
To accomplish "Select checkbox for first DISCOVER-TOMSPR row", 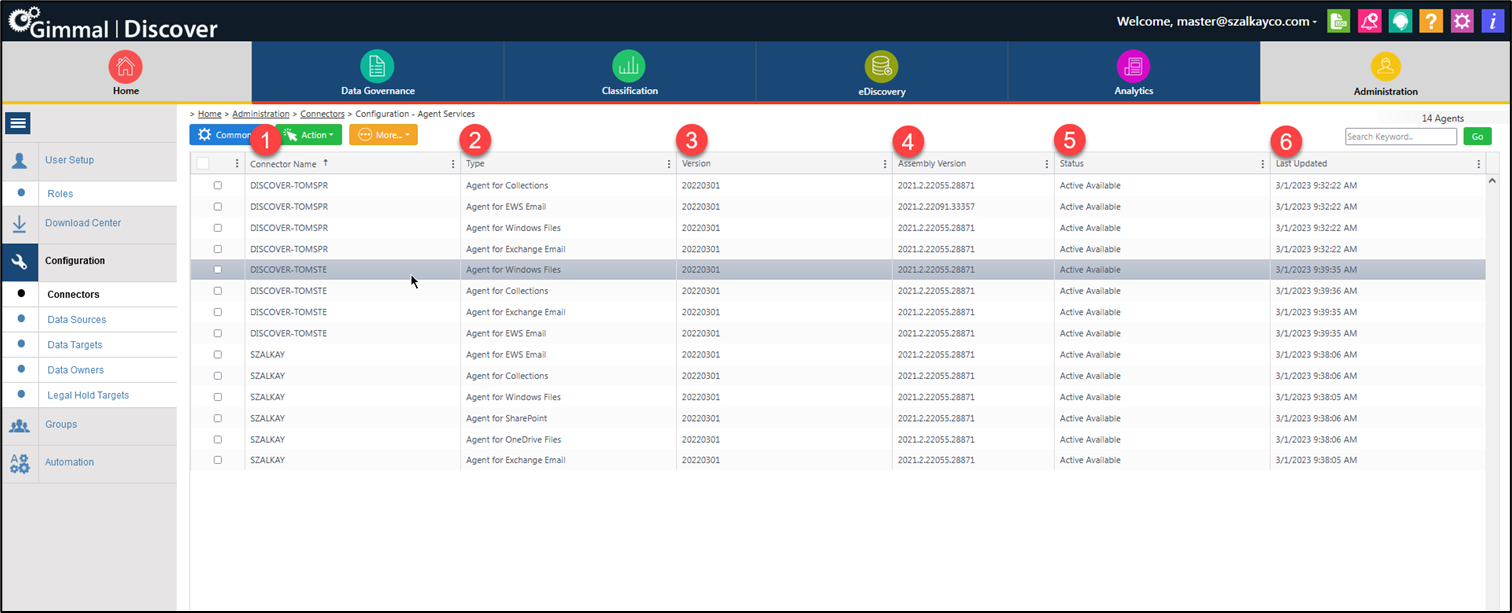I will [x=217, y=185].
